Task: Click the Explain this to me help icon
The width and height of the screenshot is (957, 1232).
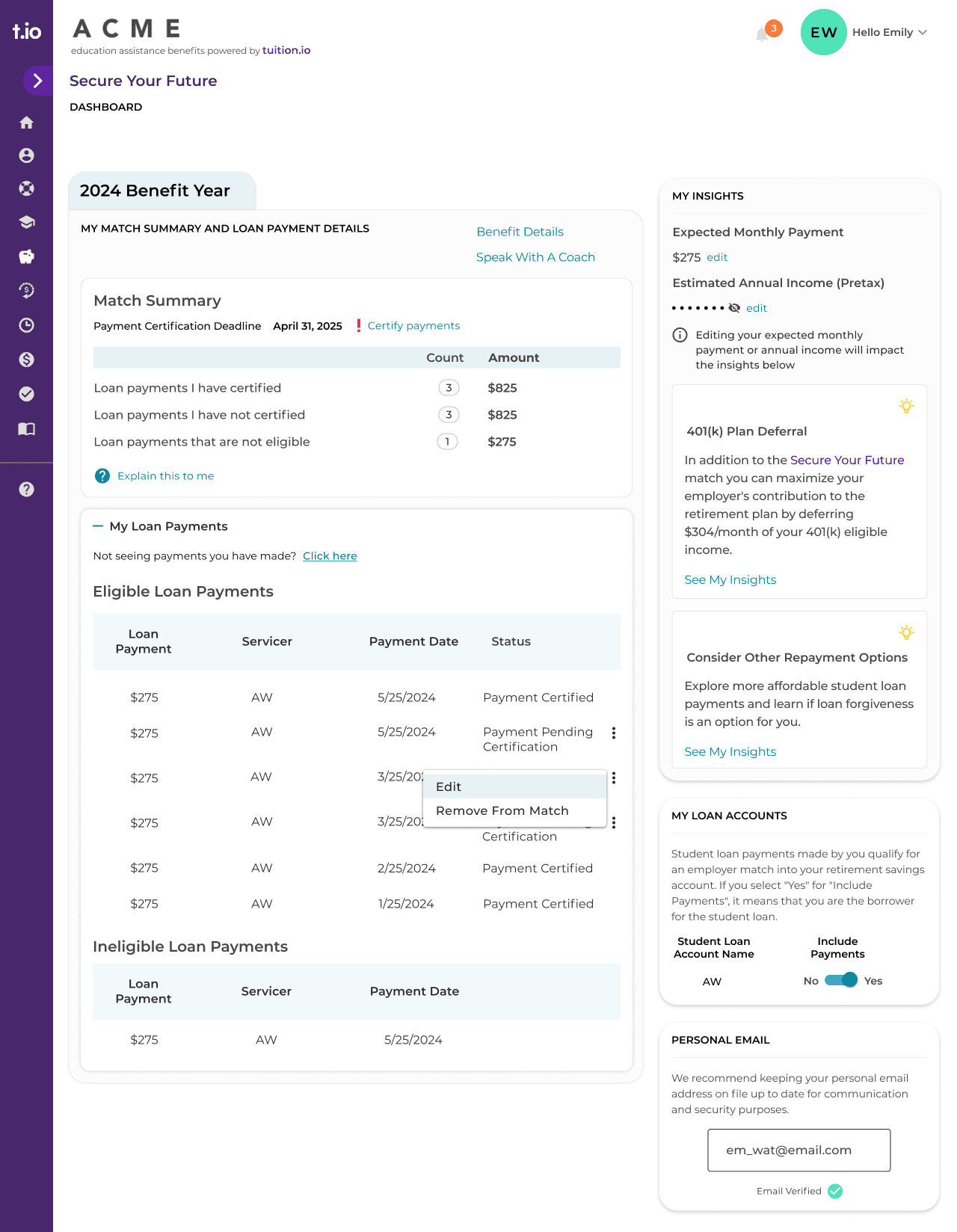Action: (102, 476)
